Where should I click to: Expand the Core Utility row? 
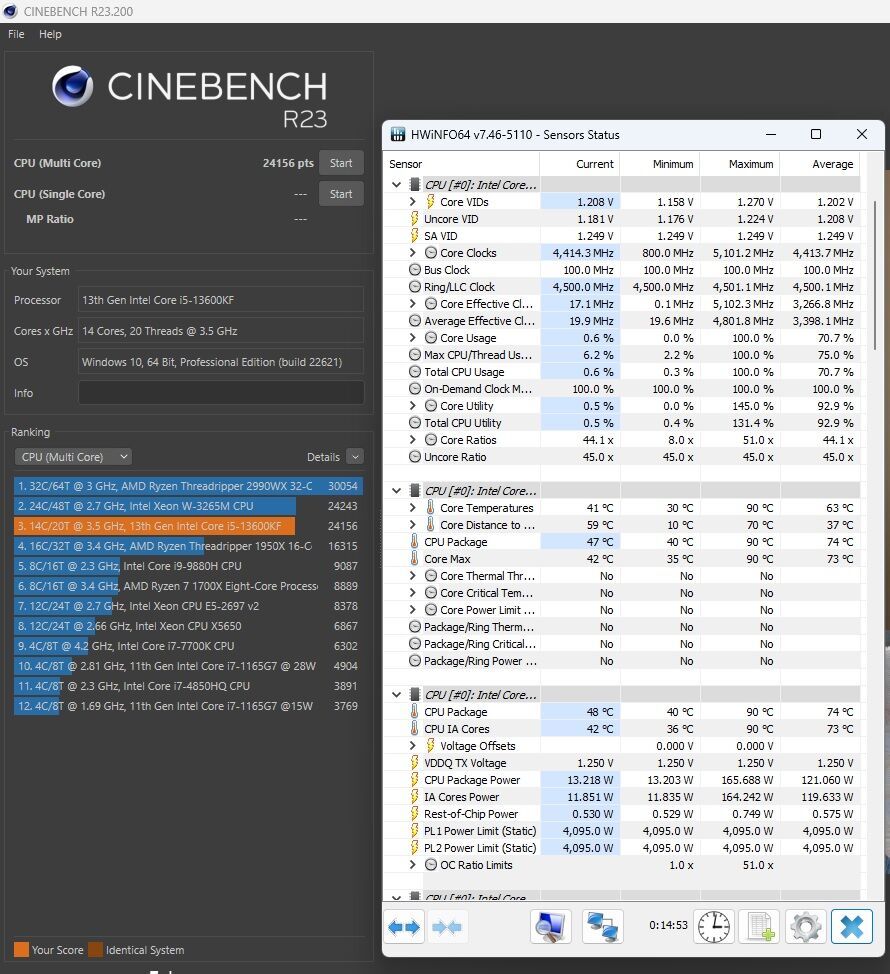pos(412,406)
